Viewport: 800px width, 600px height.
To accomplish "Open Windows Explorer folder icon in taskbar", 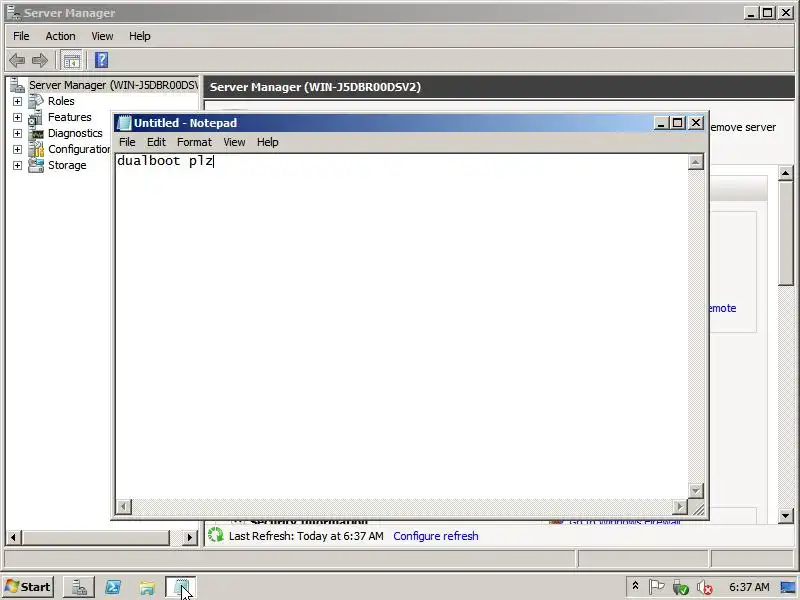I will [x=147, y=588].
